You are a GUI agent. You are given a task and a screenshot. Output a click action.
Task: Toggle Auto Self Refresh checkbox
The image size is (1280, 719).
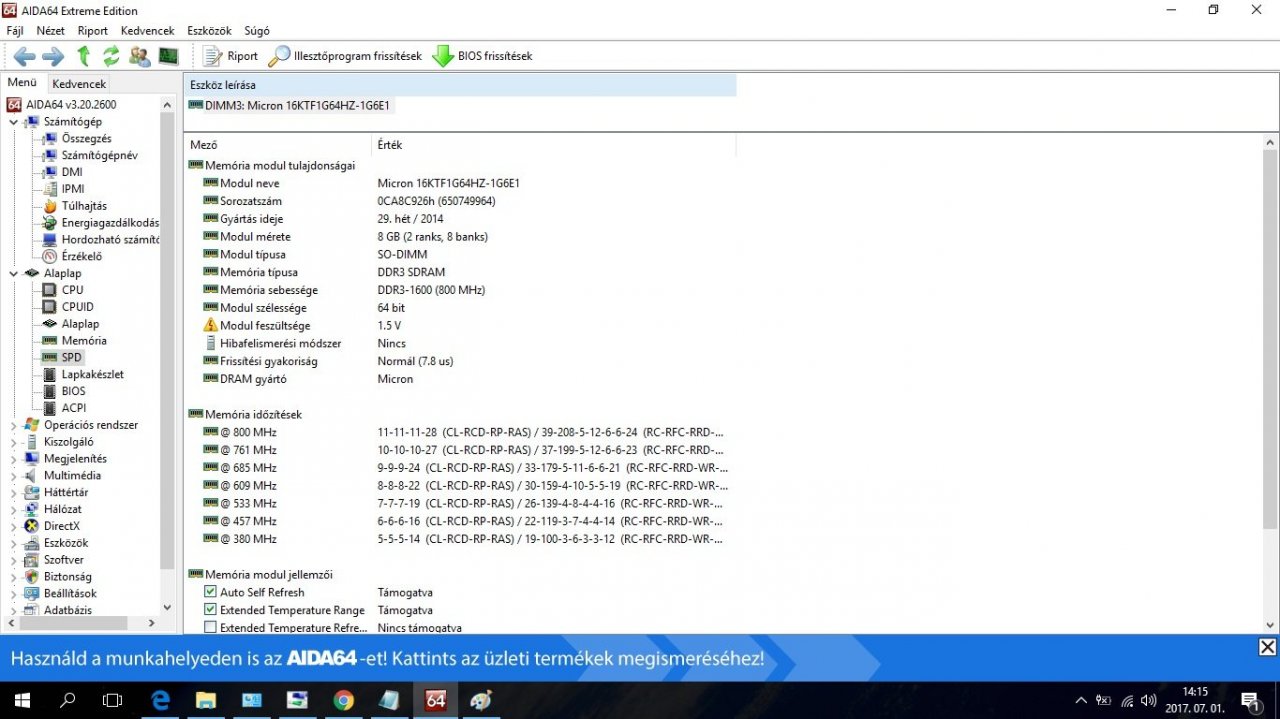pyautogui.click(x=210, y=592)
